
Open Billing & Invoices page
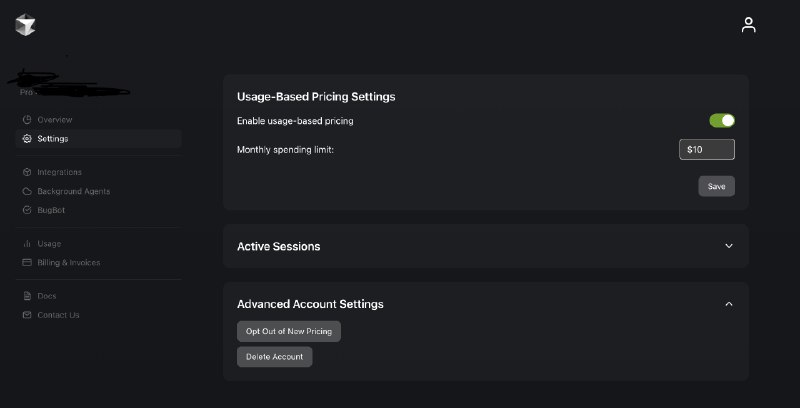[69, 263]
